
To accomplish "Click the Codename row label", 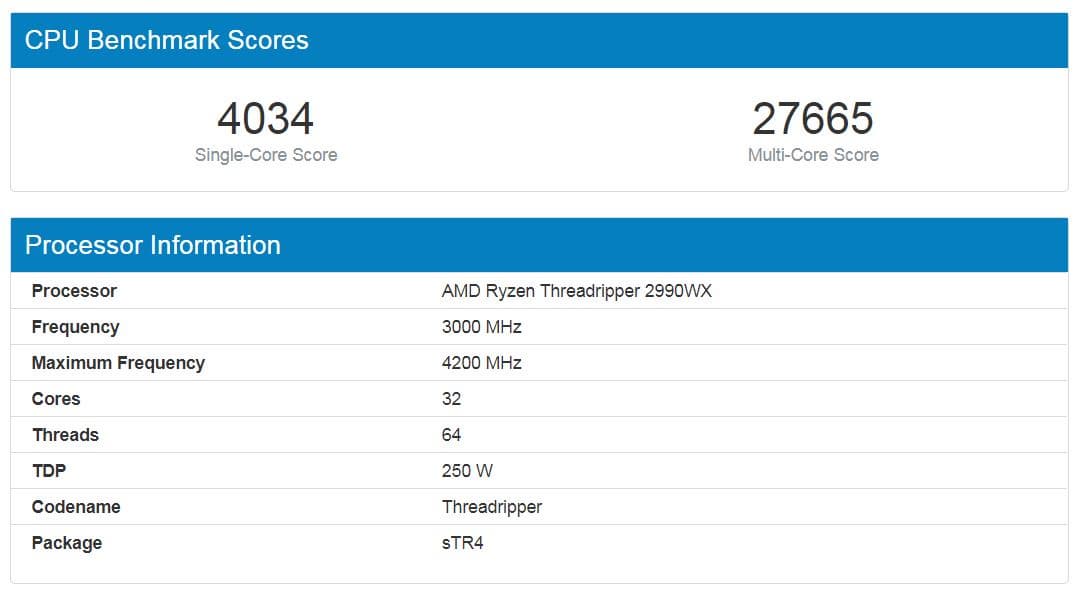I will 76,507.
